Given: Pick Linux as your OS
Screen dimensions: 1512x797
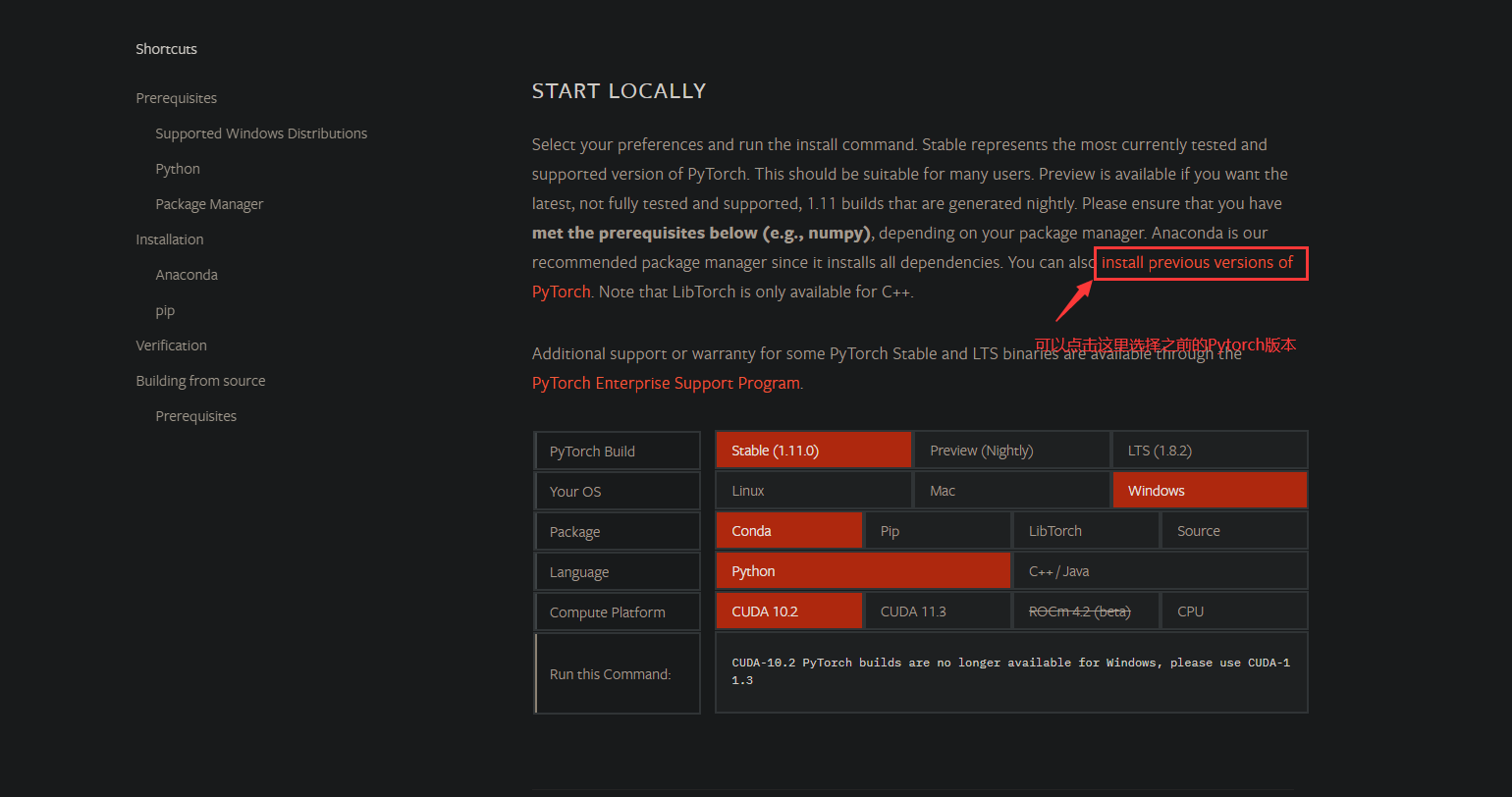Looking at the screenshot, I should 814,491.
